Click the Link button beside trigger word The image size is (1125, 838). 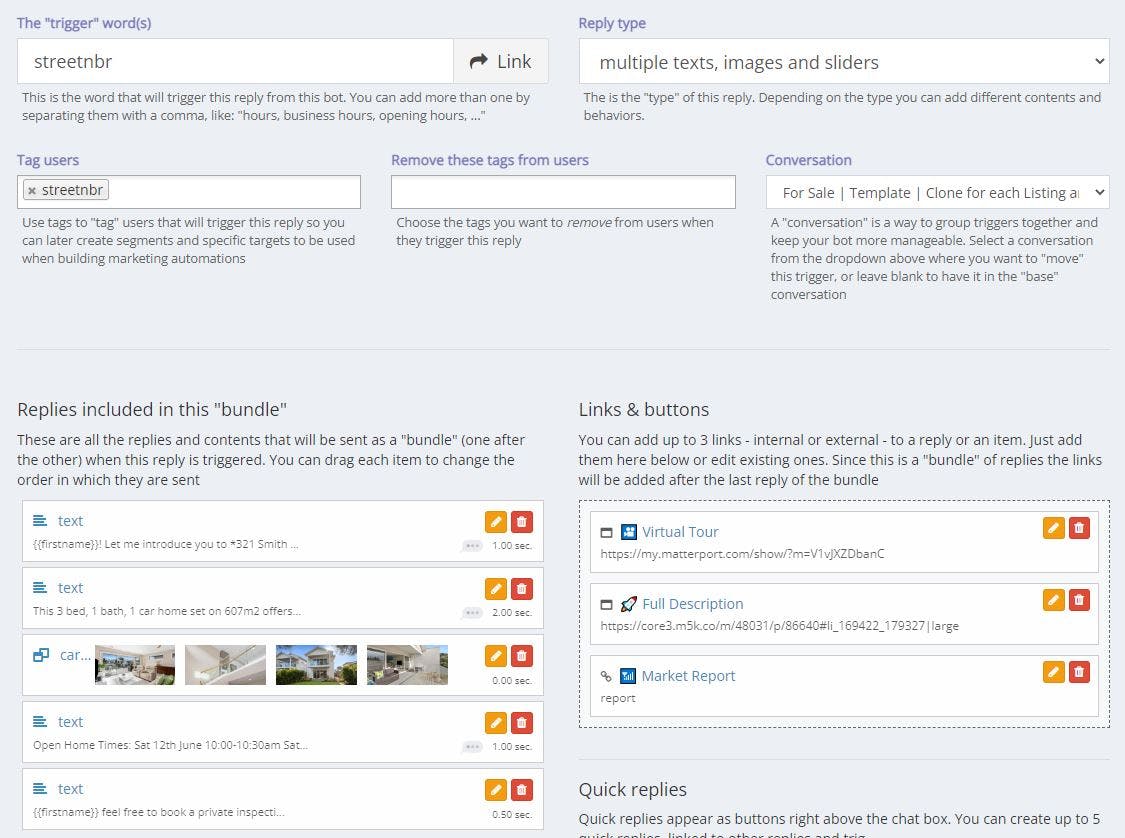pos(500,61)
